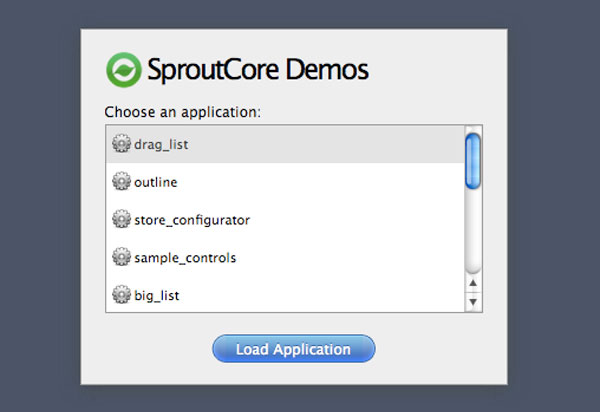The width and height of the screenshot is (600, 412).
Task: Click the scrollbar up arrow
Action: (x=473, y=283)
